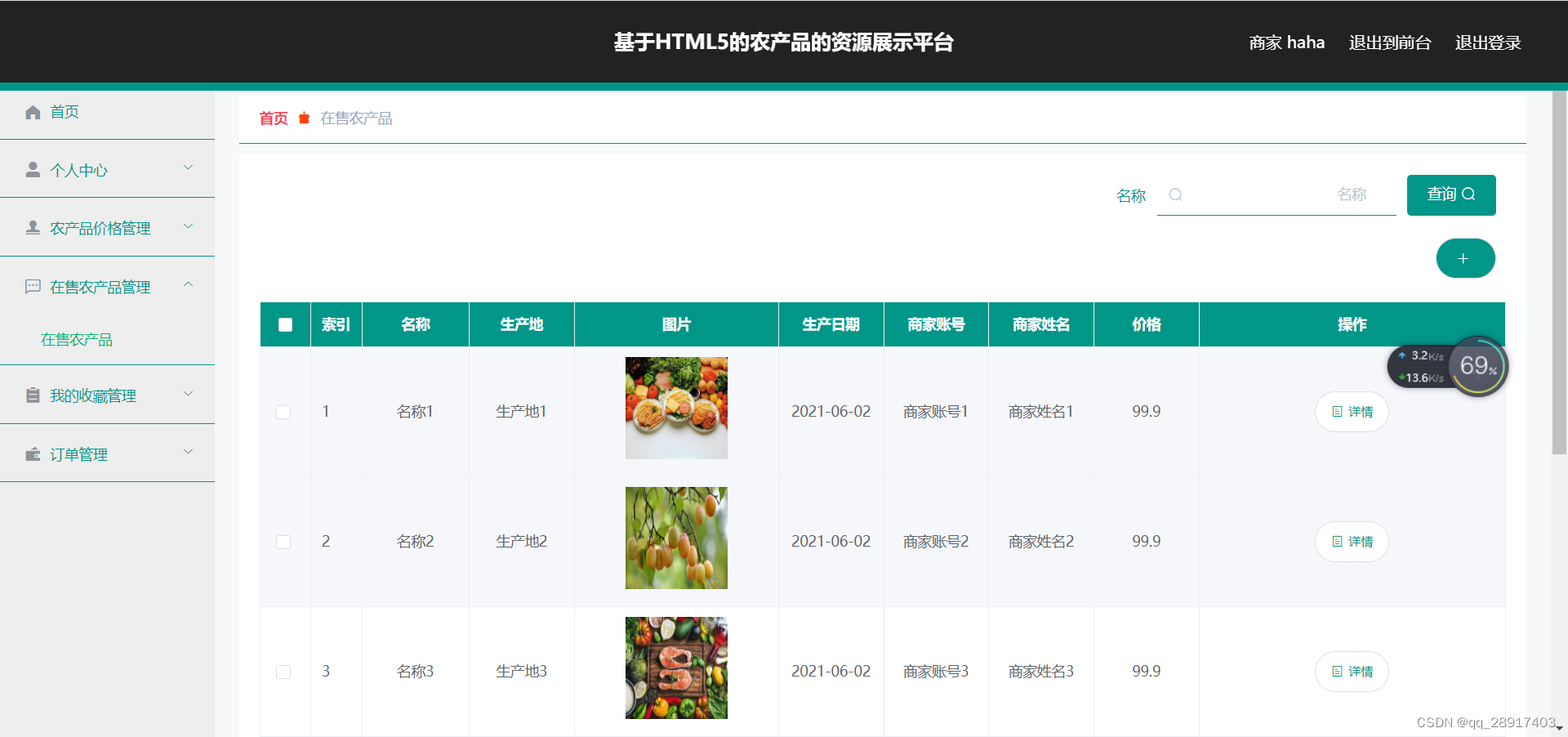Click the 69% circular speed widget
1568x737 pixels.
pos(1478,366)
